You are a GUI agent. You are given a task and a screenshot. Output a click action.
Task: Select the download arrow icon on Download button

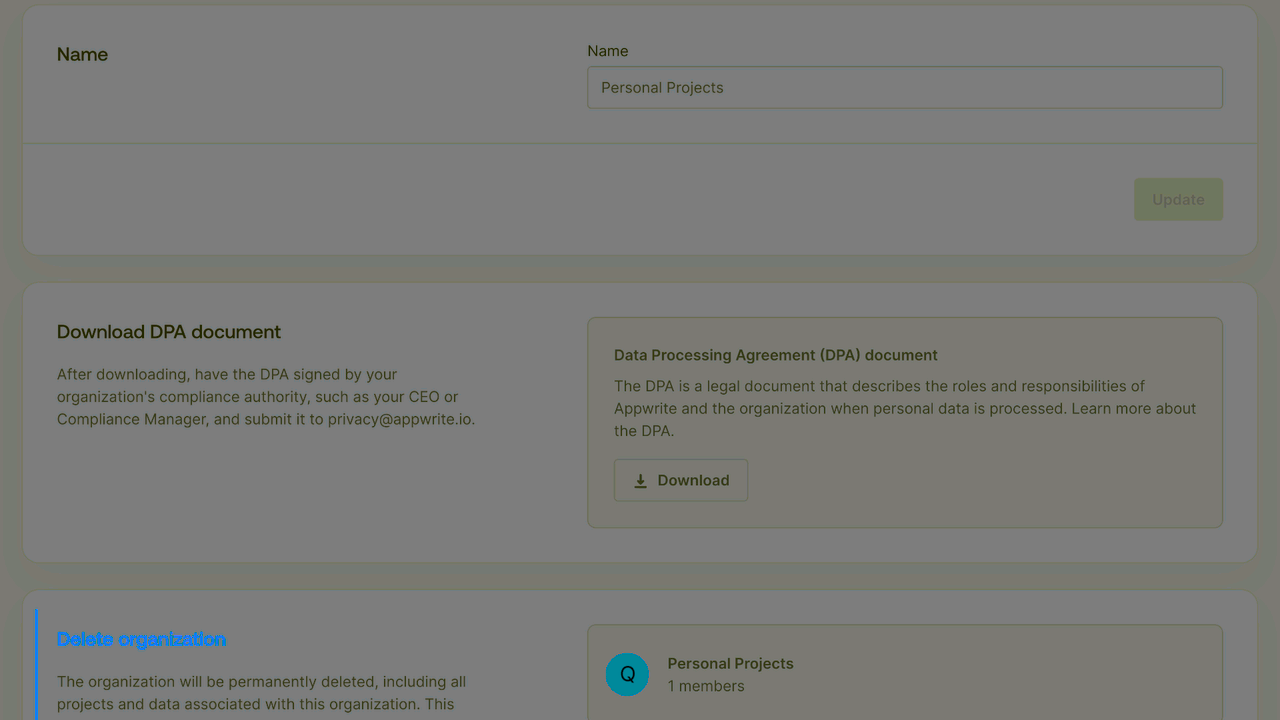point(640,480)
